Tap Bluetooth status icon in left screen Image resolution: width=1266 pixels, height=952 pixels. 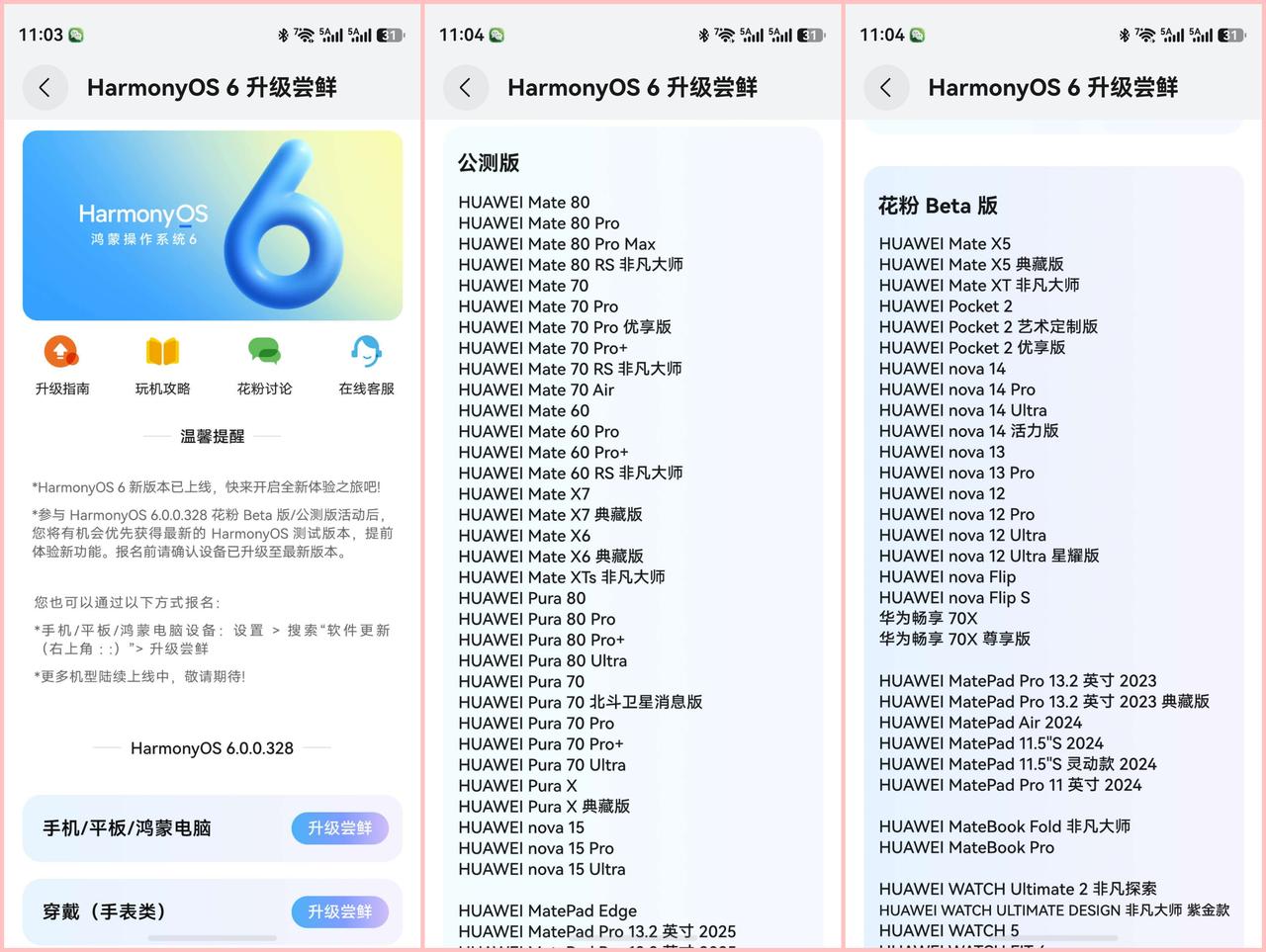pyautogui.click(x=283, y=35)
